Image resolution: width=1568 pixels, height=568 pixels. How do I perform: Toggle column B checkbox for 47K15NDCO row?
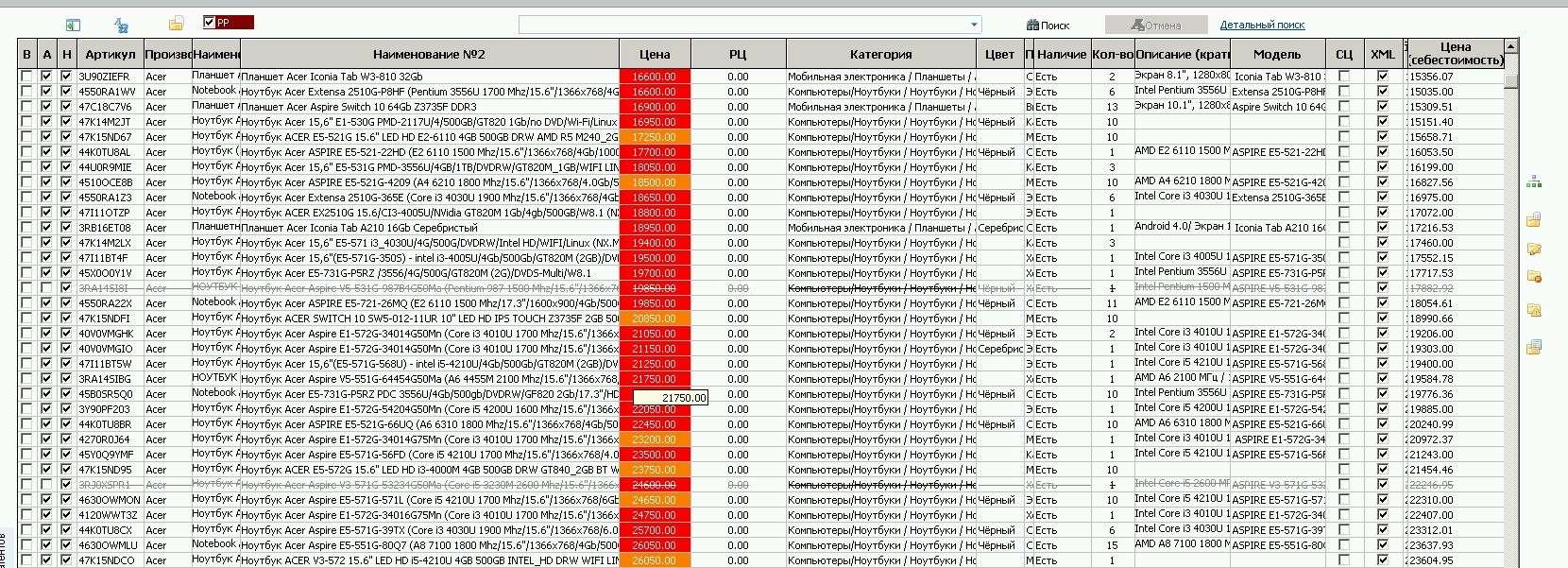[x=26, y=560]
